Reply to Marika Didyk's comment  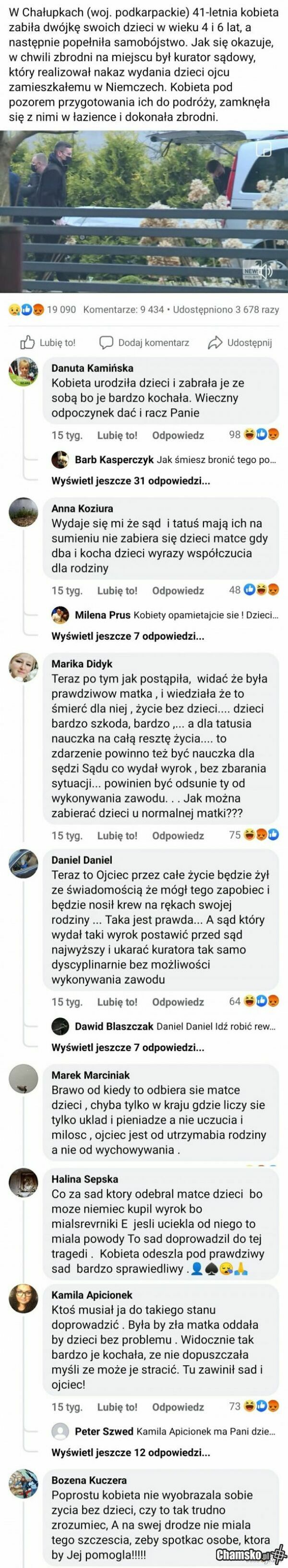coord(178,836)
